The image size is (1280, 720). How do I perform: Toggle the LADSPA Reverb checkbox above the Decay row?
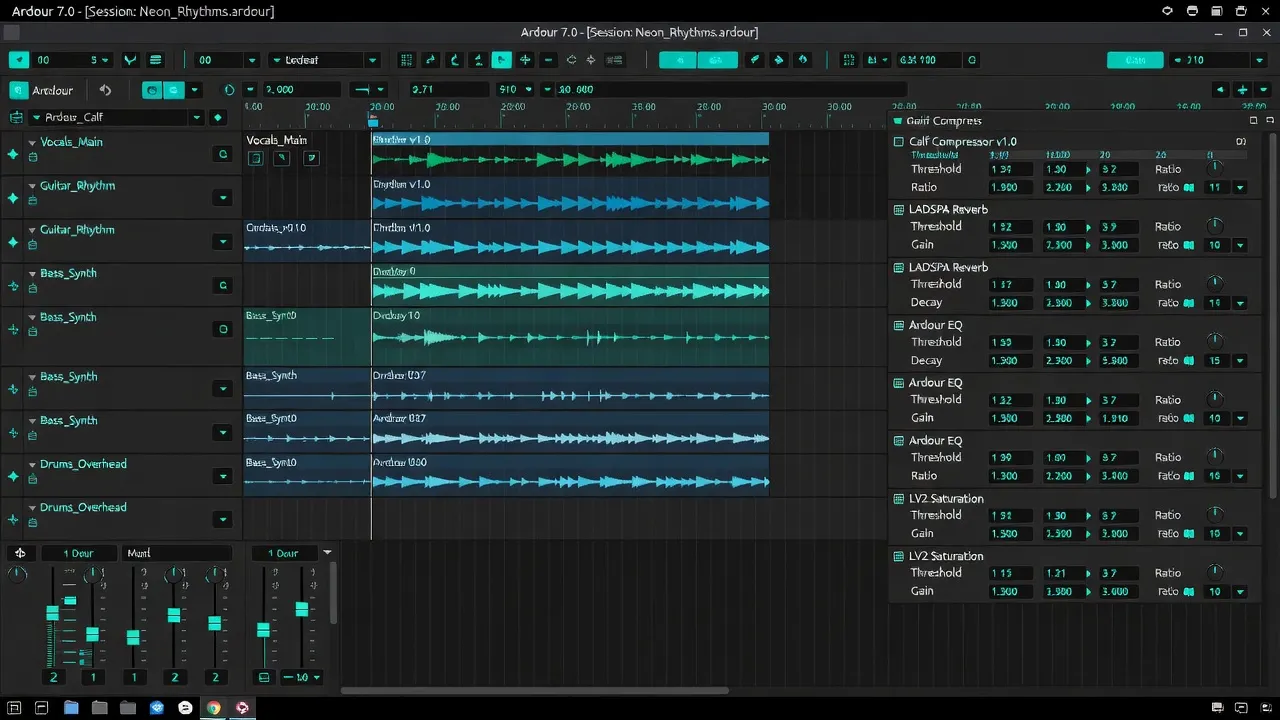tap(898, 267)
